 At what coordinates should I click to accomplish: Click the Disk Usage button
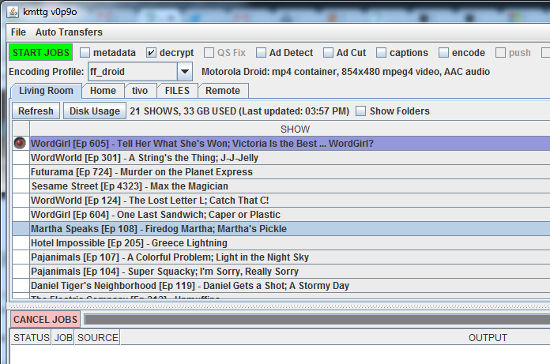pyautogui.click(x=94, y=111)
